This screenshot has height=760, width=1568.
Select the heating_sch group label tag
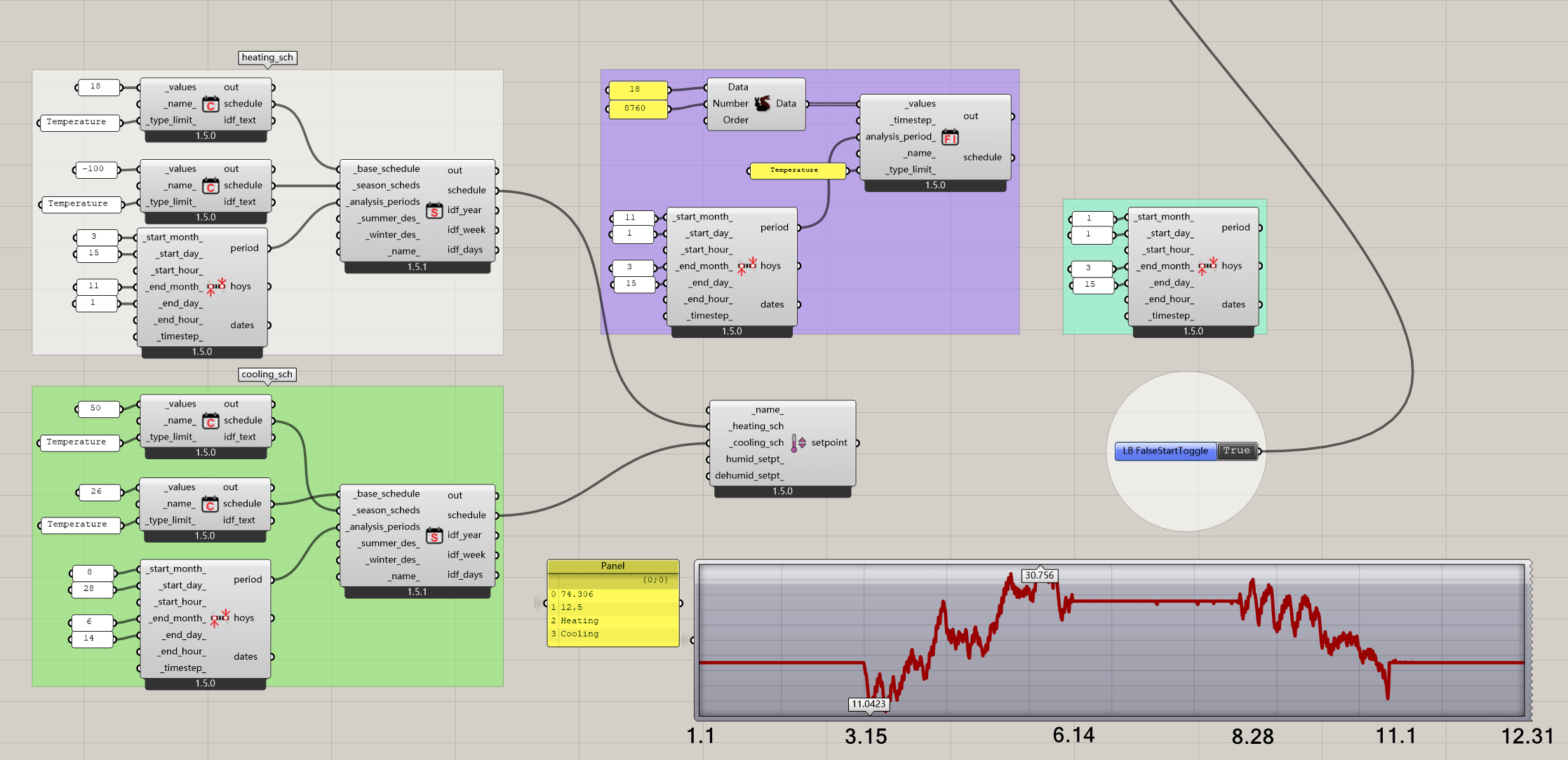[267, 57]
